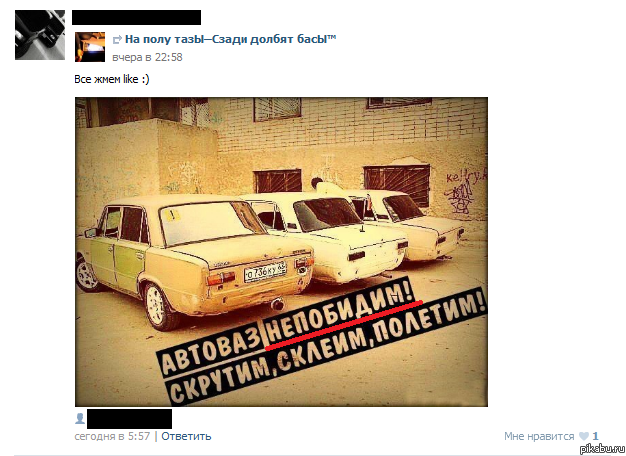Open the attached photo of three Lada cars
Viewport: 626px width, 456px height.
pyautogui.click(x=281, y=252)
